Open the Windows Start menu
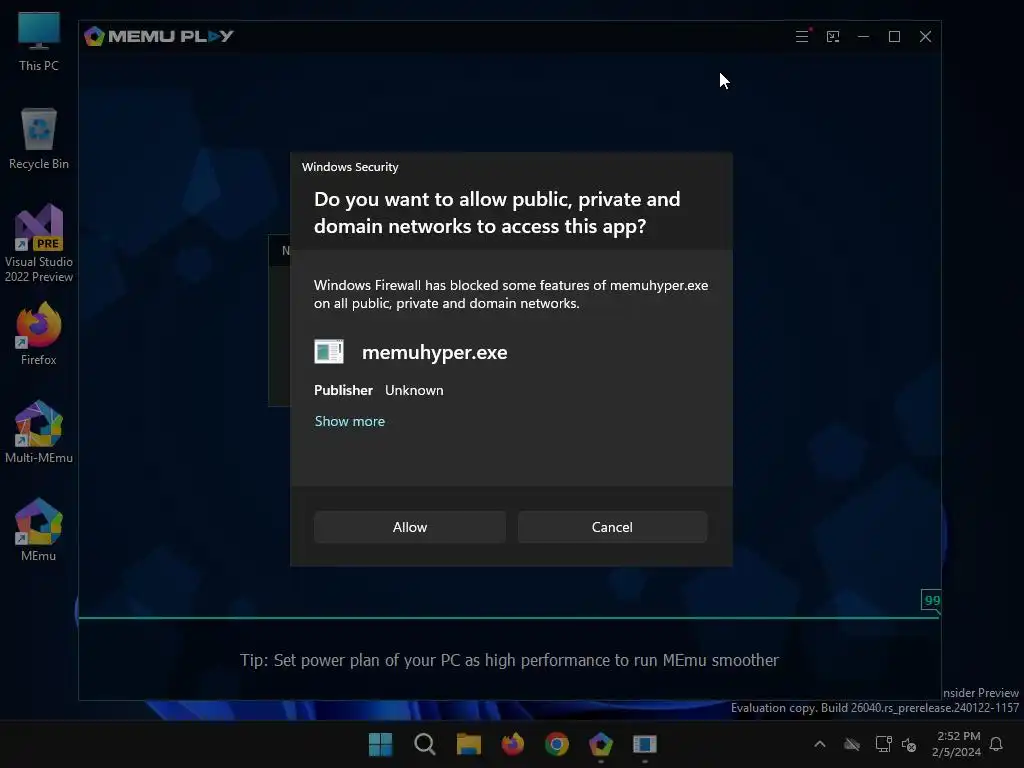Viewport: 1024px width, 768px height. (380, 744)
